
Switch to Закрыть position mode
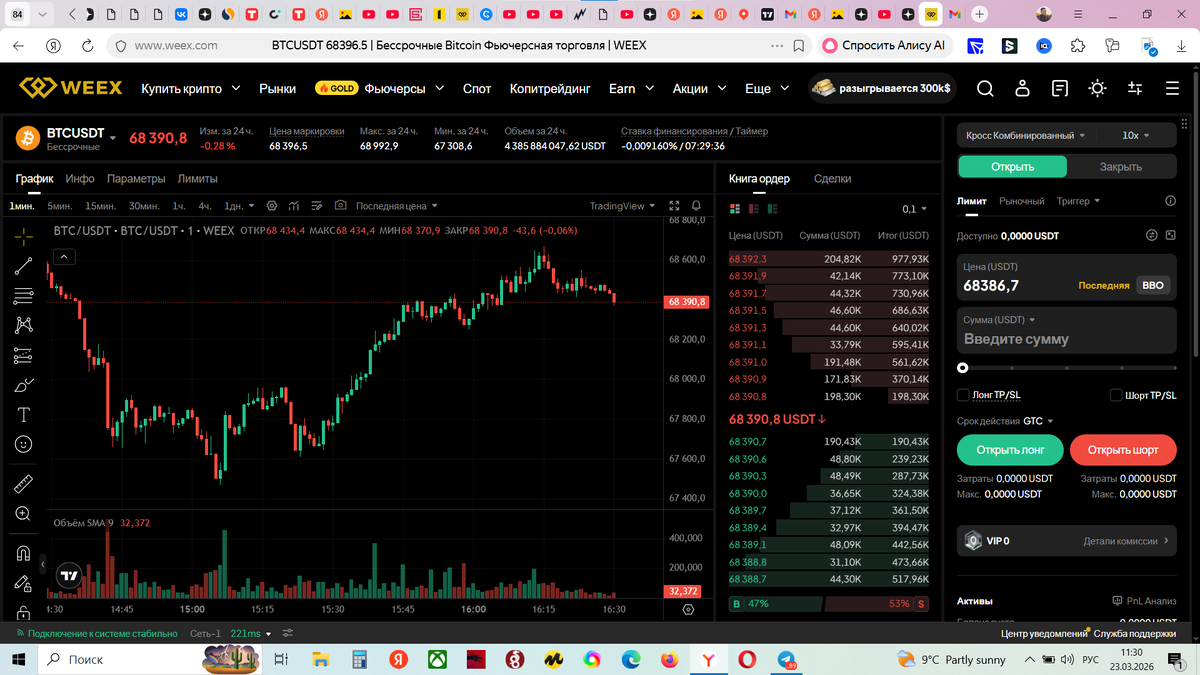coord(1121,167)
